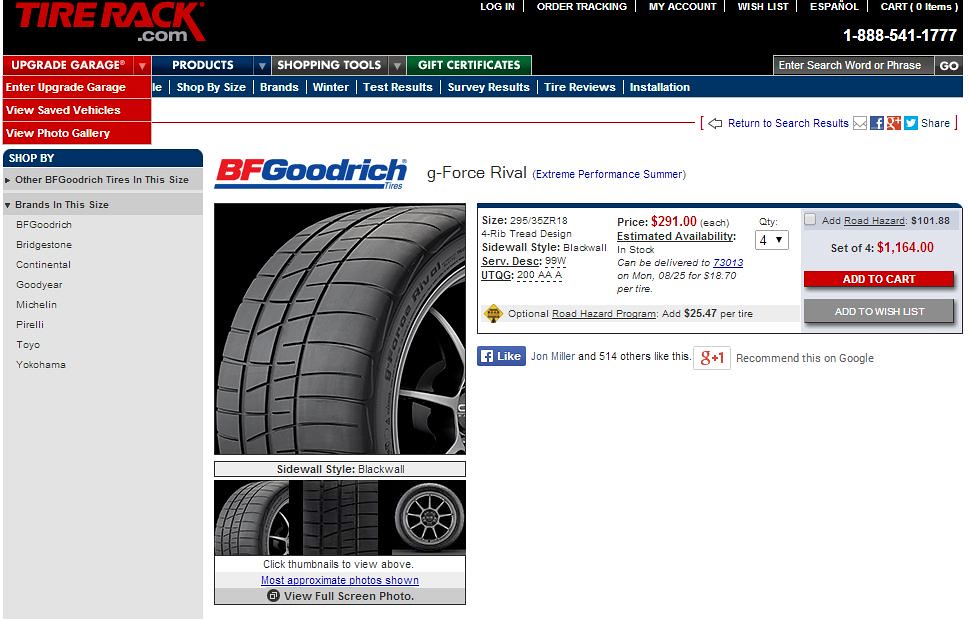Click Return to Search Results
The width and height of the screenshot is (969, 619).
788,123
